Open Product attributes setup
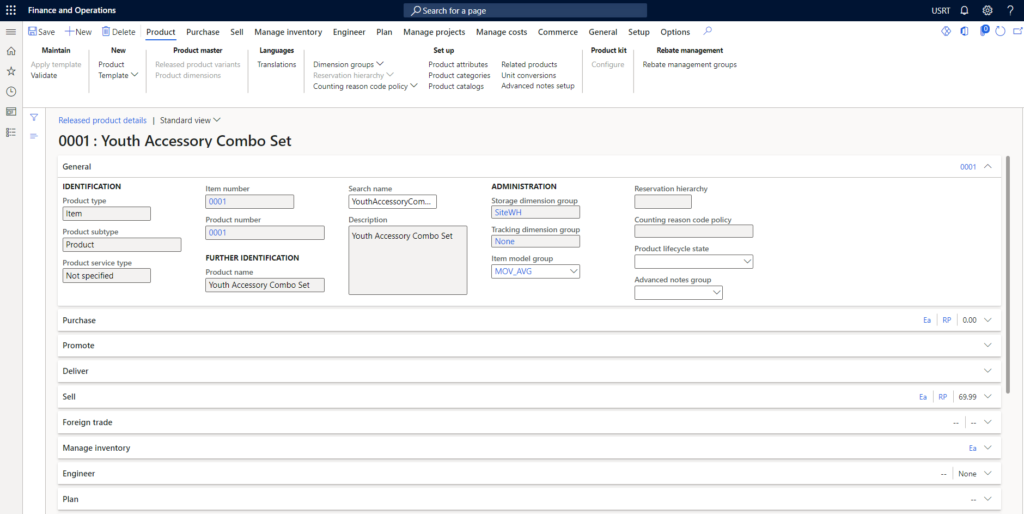 458,64
